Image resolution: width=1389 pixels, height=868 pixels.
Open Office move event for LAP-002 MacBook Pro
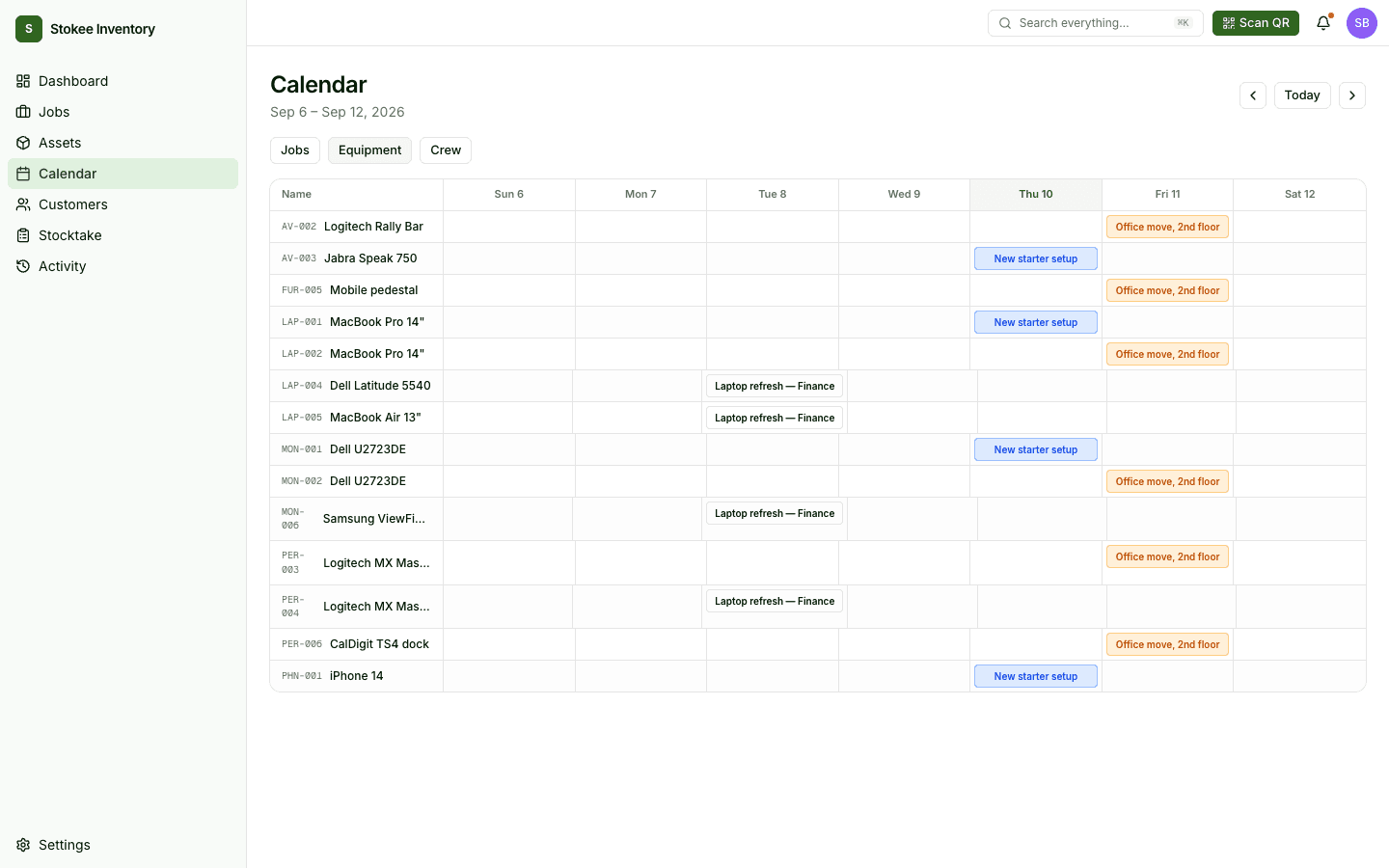point(1167,354)
